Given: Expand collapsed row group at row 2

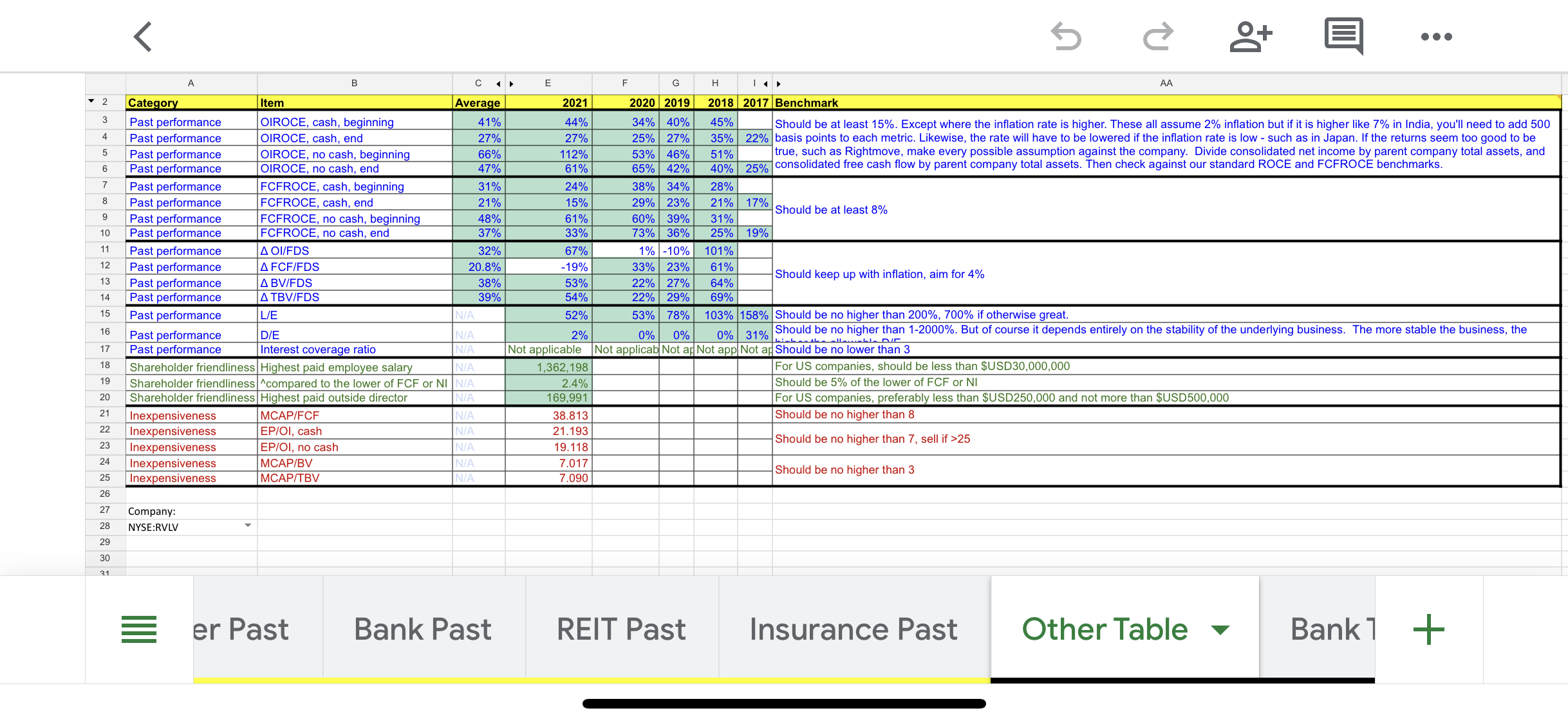Looking at the screenshot, I should [91, 101].
